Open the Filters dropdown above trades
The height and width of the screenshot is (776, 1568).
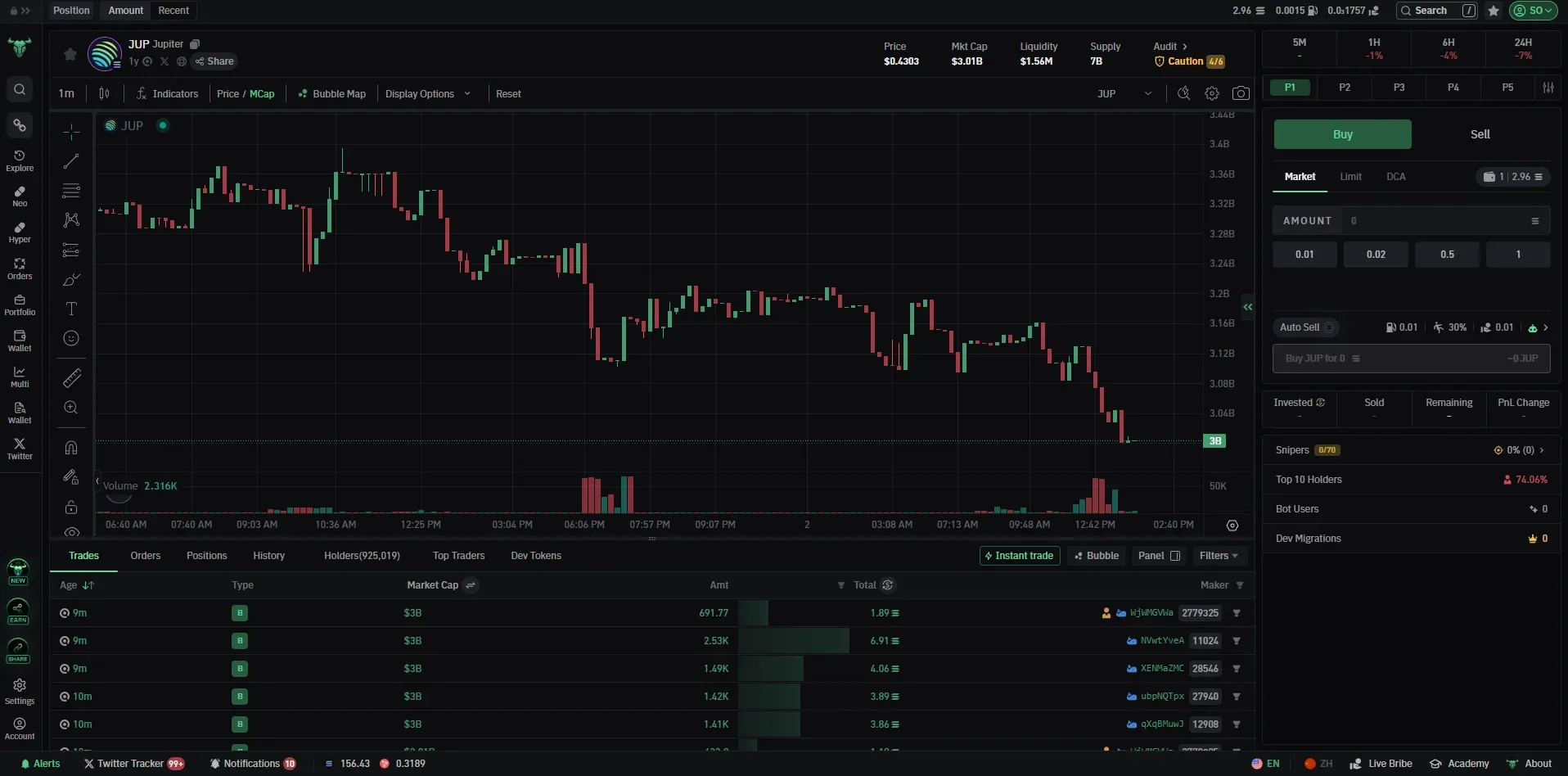coord(1218,556)
